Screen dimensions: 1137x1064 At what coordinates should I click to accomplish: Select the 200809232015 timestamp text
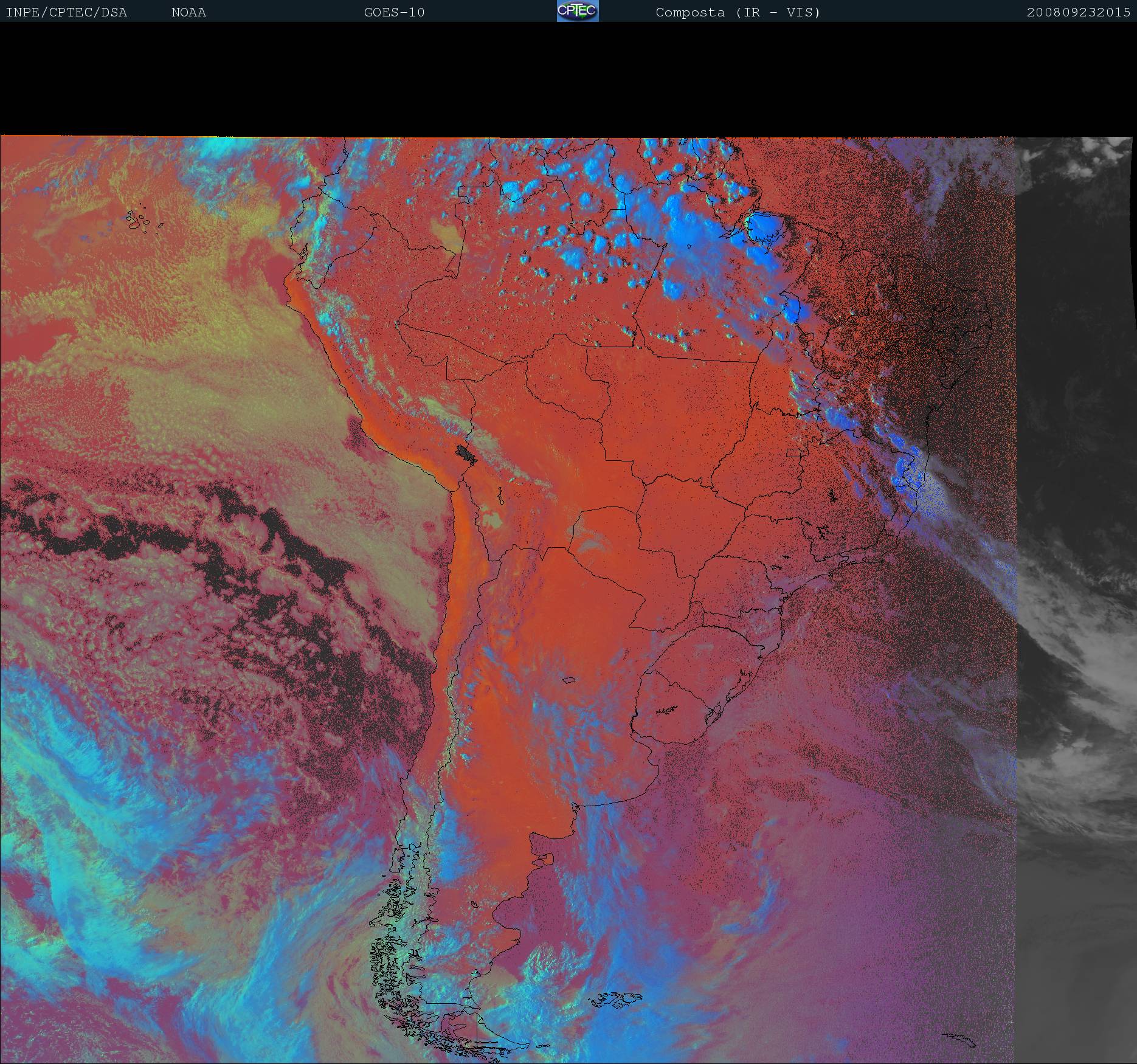pyautogui.click(x=1078, y=12)
